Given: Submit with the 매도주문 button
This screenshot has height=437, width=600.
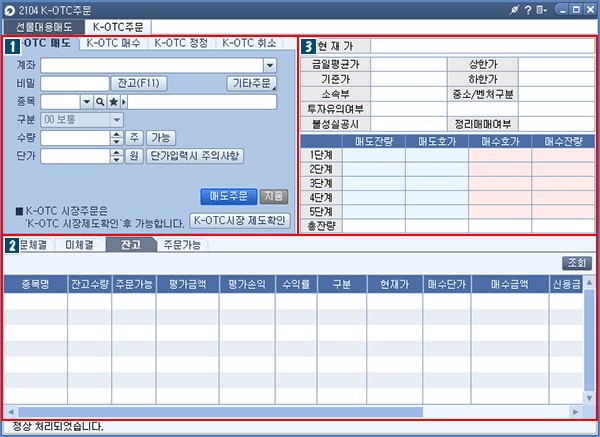Looking at the screenshot, I should coord(228,197).
